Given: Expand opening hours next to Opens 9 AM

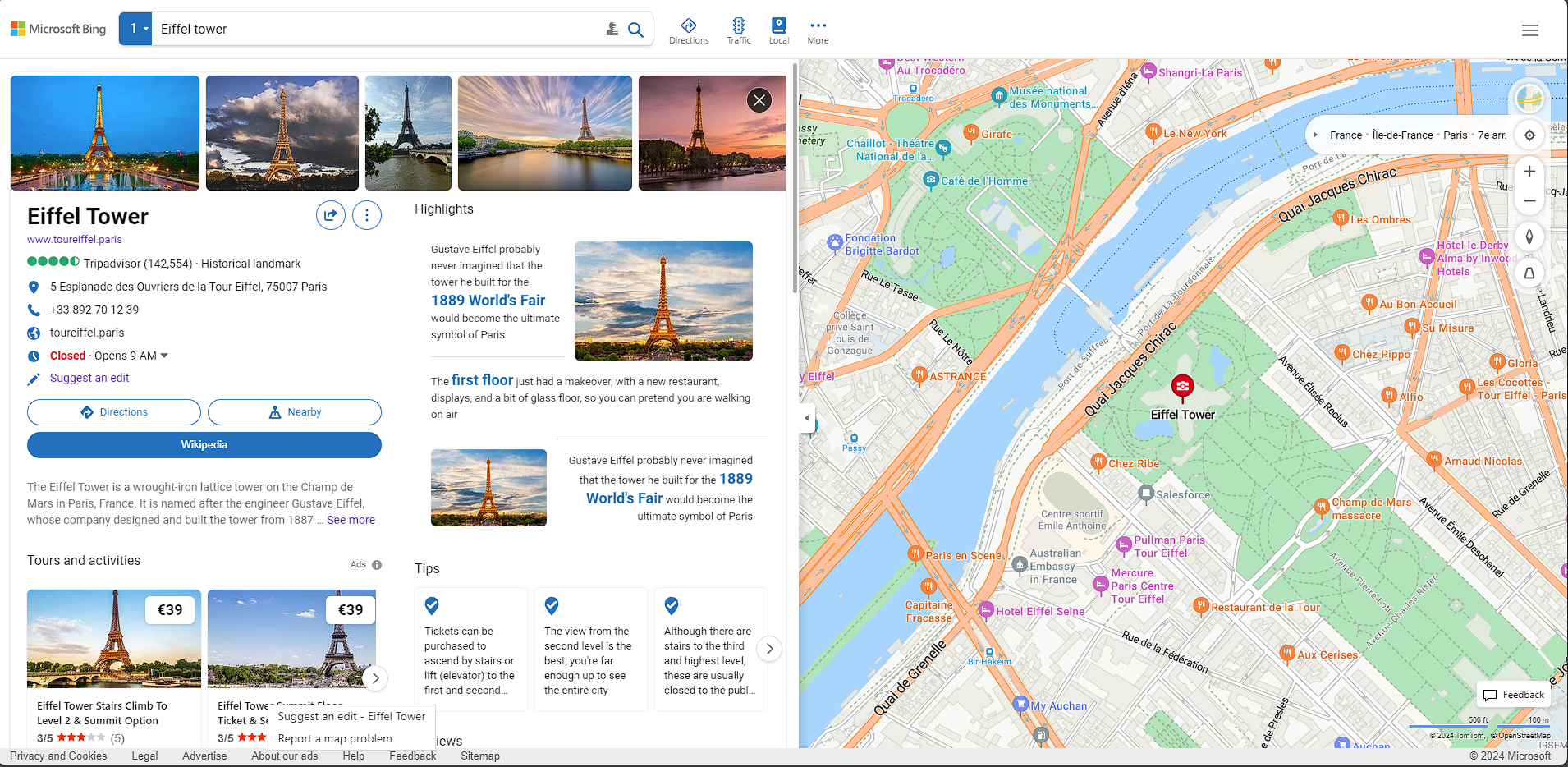Looking at the screenshot, I should click(164, 356).
